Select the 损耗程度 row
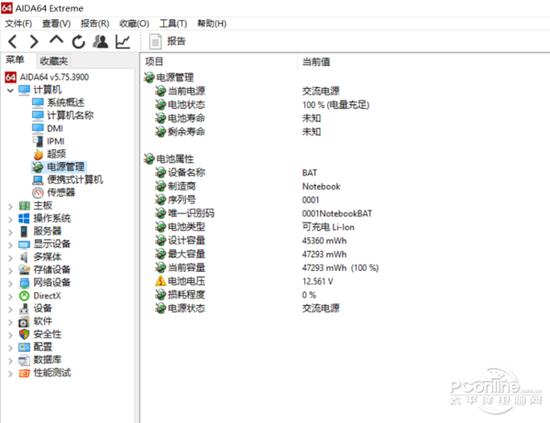 point(235,295)
